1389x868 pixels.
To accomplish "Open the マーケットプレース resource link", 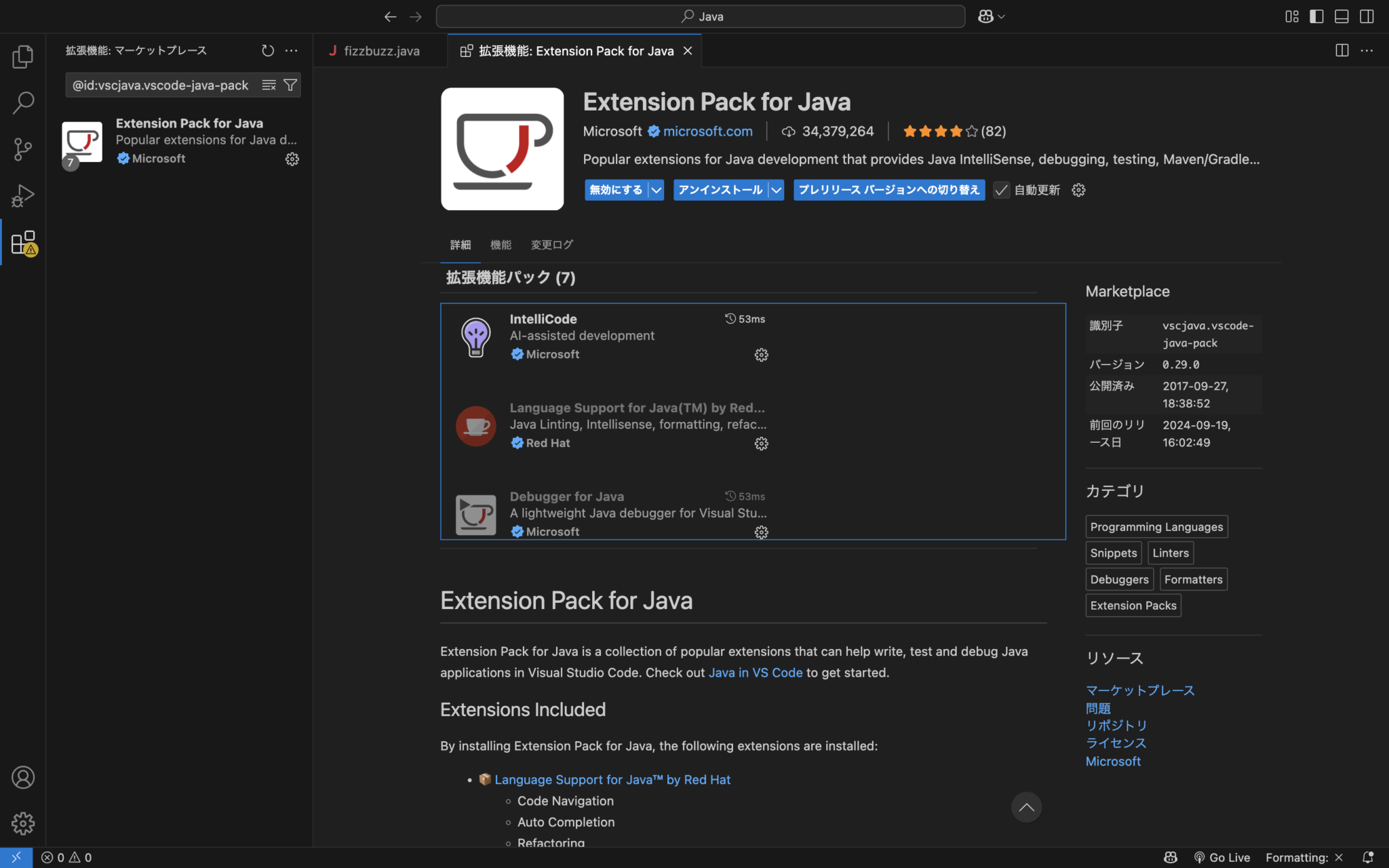I will [x=1139, y=690].
